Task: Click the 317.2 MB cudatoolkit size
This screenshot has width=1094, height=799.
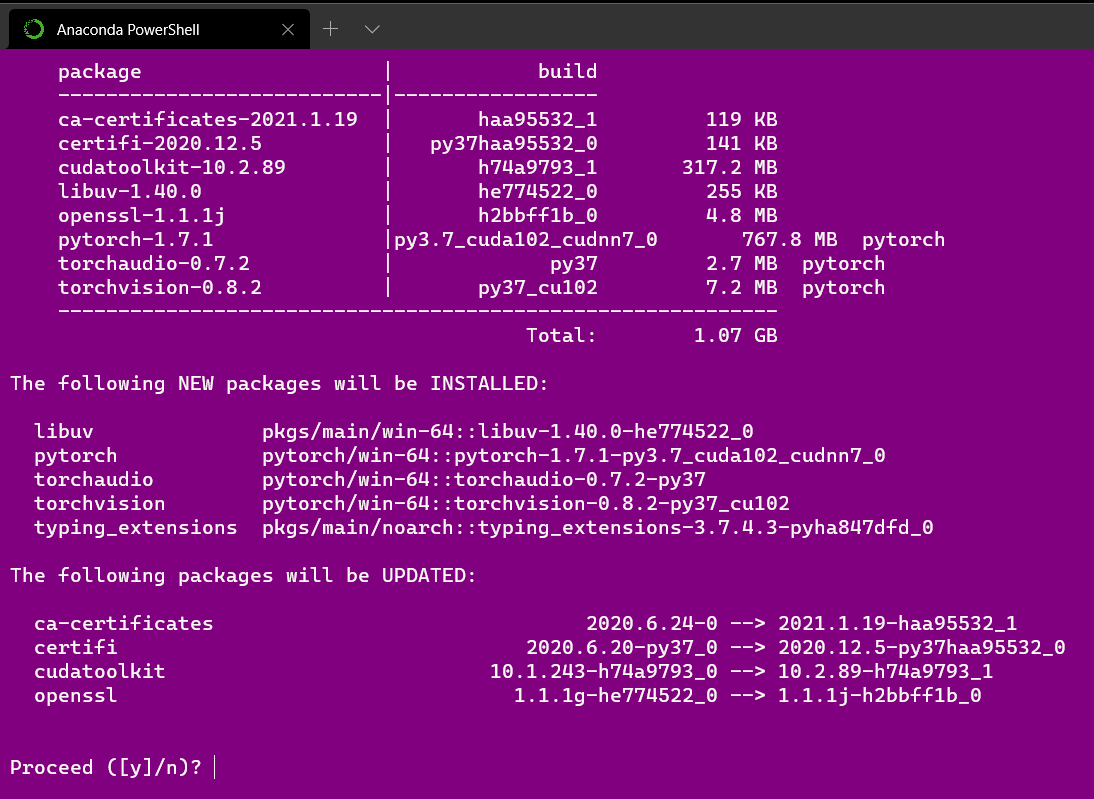Action: pos(729,167)
